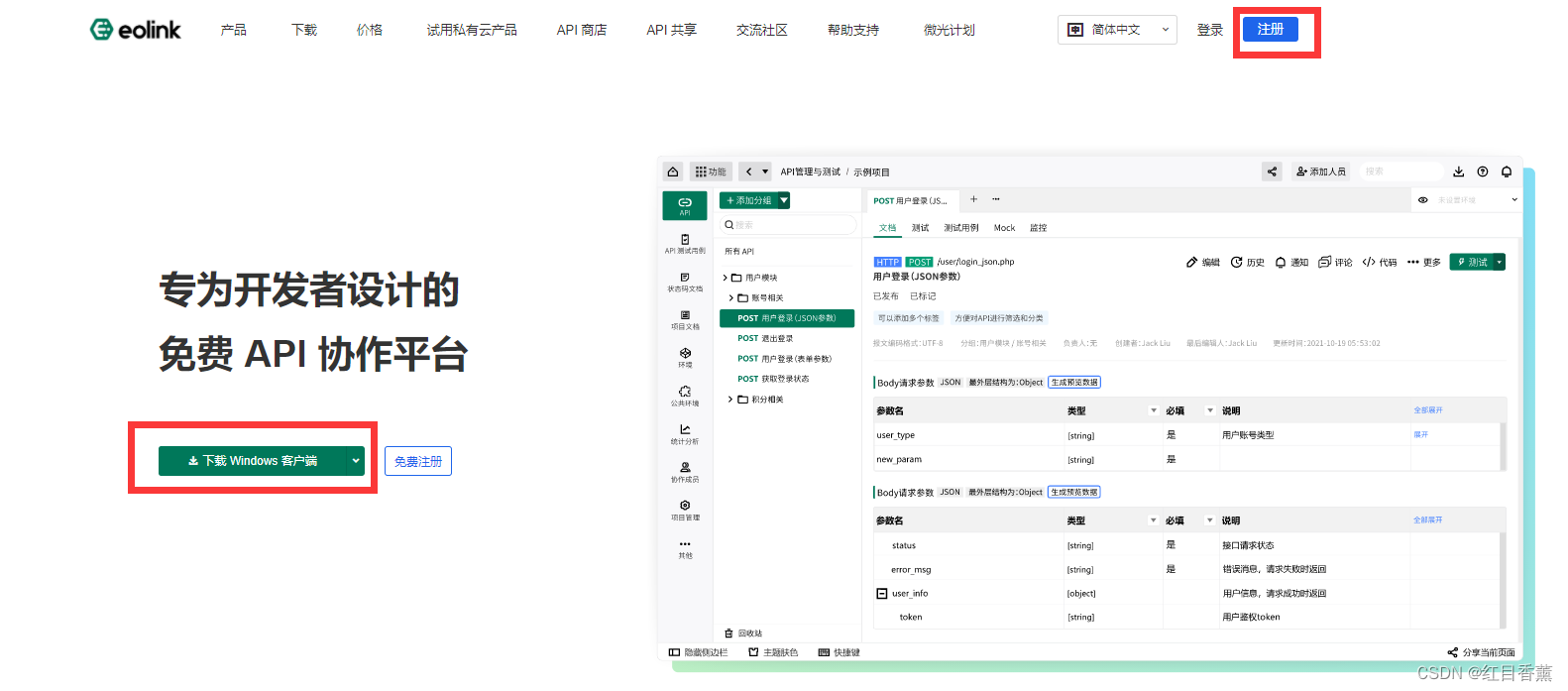The height and width of the screenshot is (691, 1568).
Task: Click the blue 注册 button
Action: click(x=1271, y=30)
